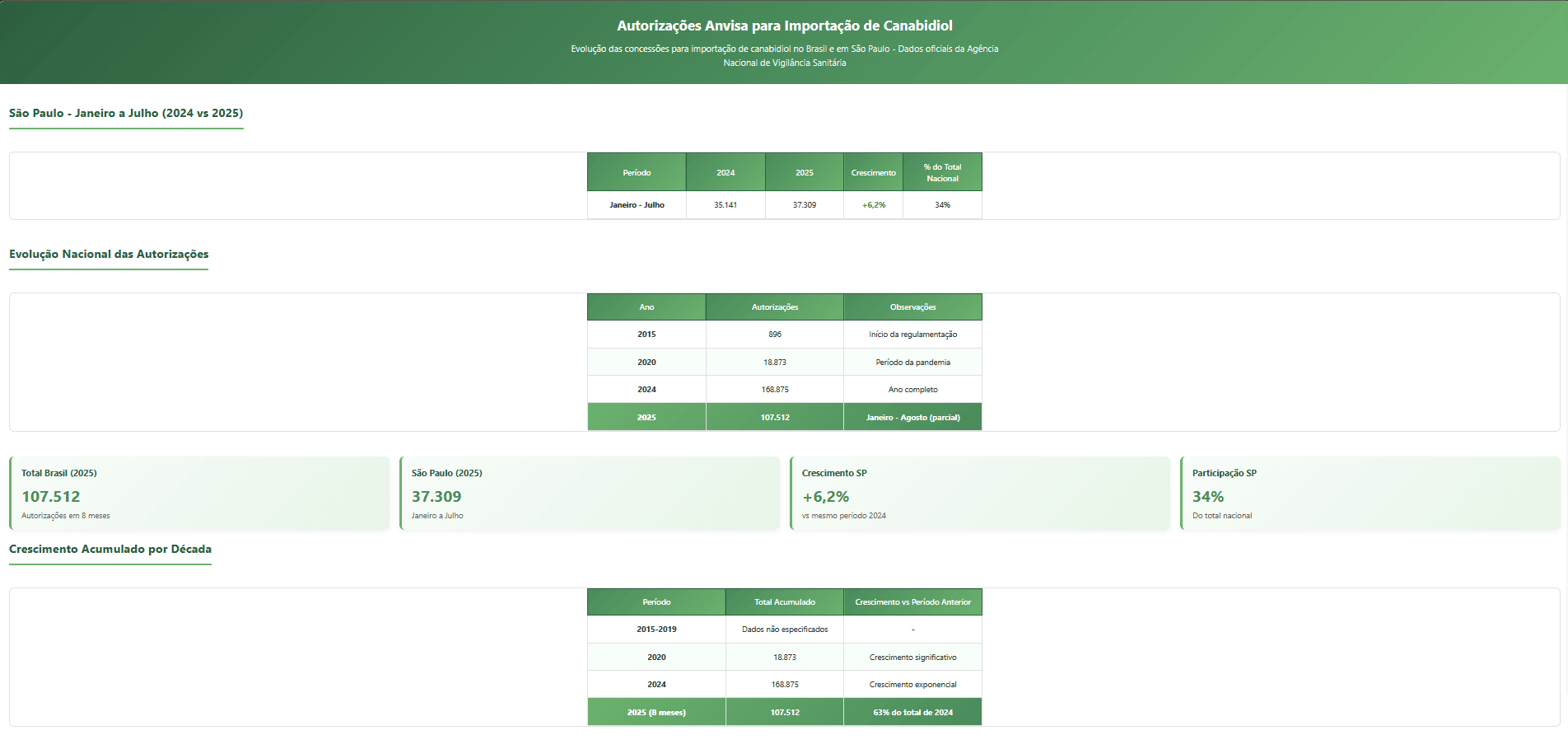Click the page title 'Autorizações Anvisa para Importação de Canabidiol'
This screenshot has width=1568, height=749.
[784, 26]
